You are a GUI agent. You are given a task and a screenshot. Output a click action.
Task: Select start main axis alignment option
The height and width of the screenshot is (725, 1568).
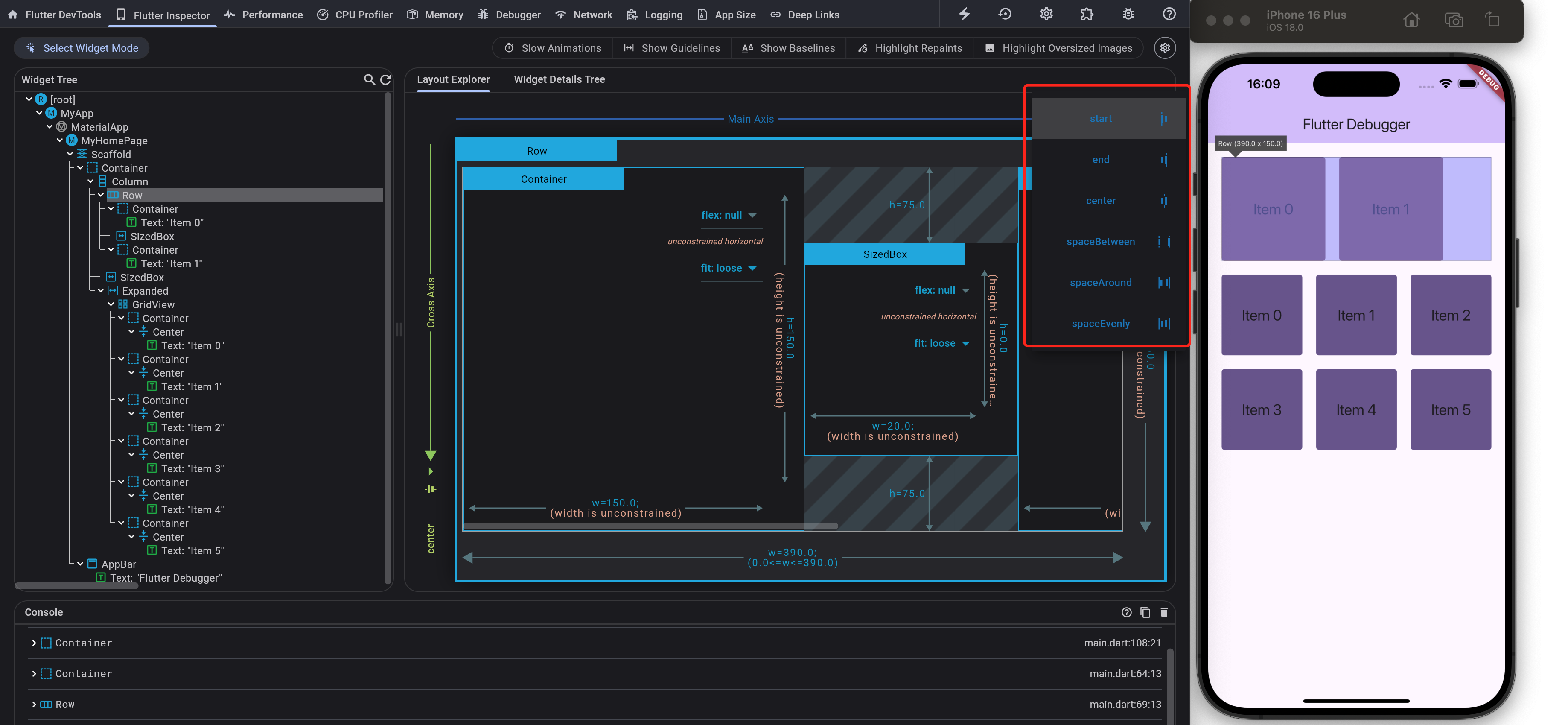1108,119
